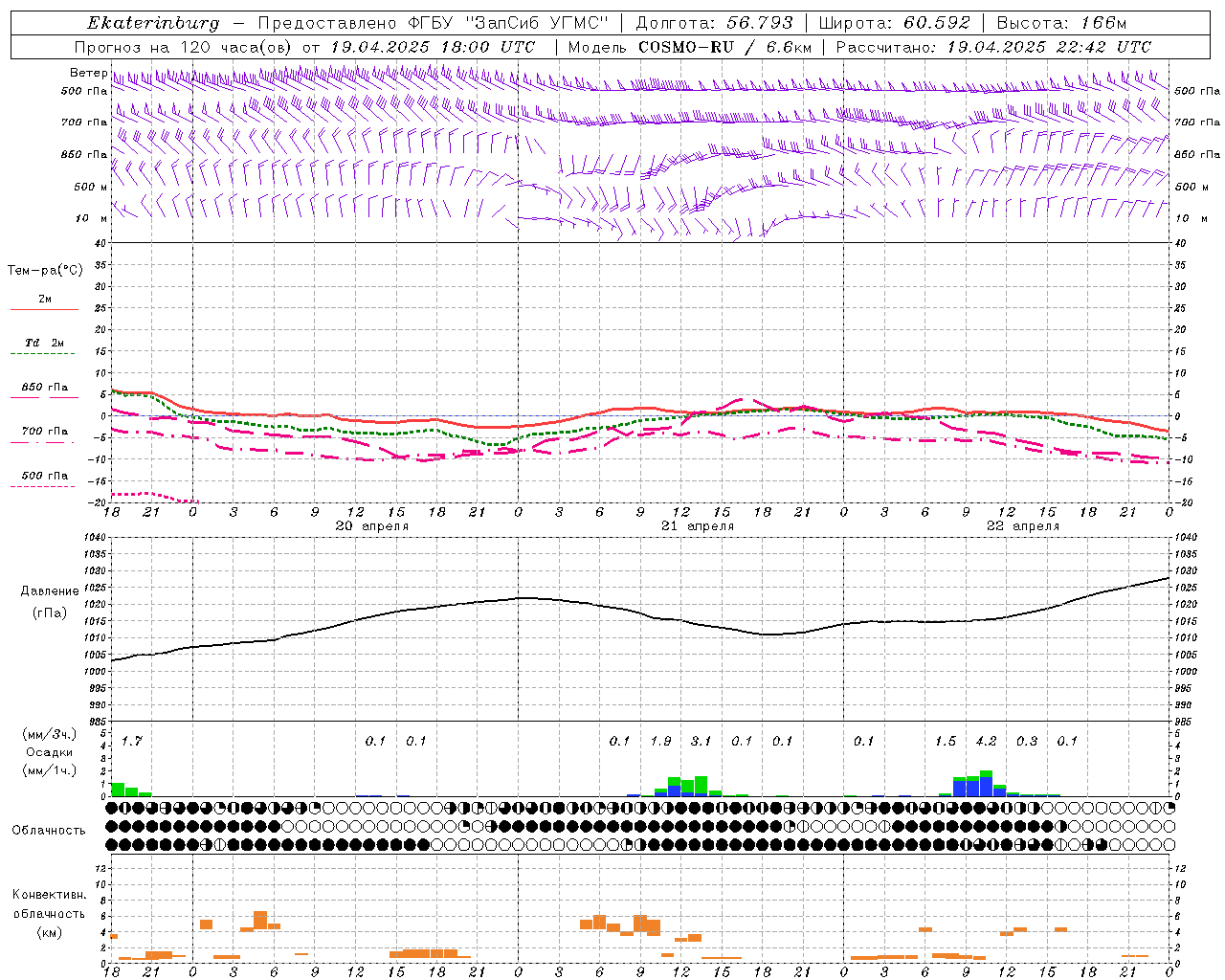Click the Конвективн. axis label
The width and height of the screenshot is (1225, 980).
(x=49, y=895)
